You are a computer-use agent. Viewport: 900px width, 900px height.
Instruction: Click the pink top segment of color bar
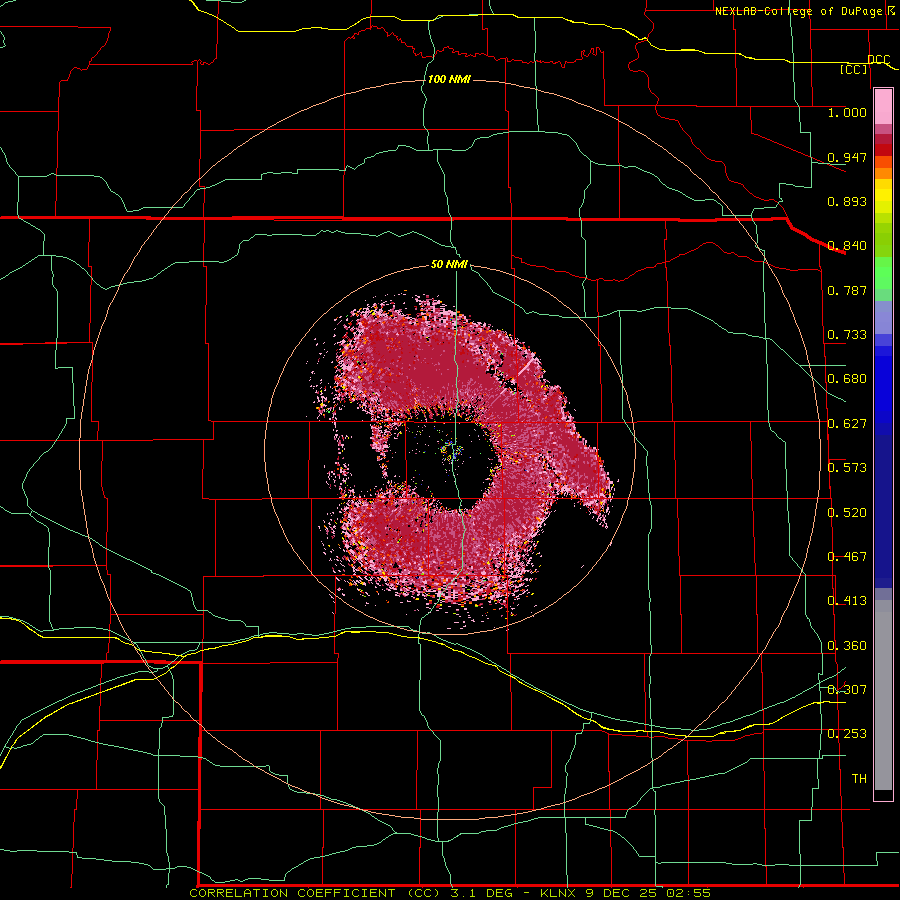click(x=883, y=106)
